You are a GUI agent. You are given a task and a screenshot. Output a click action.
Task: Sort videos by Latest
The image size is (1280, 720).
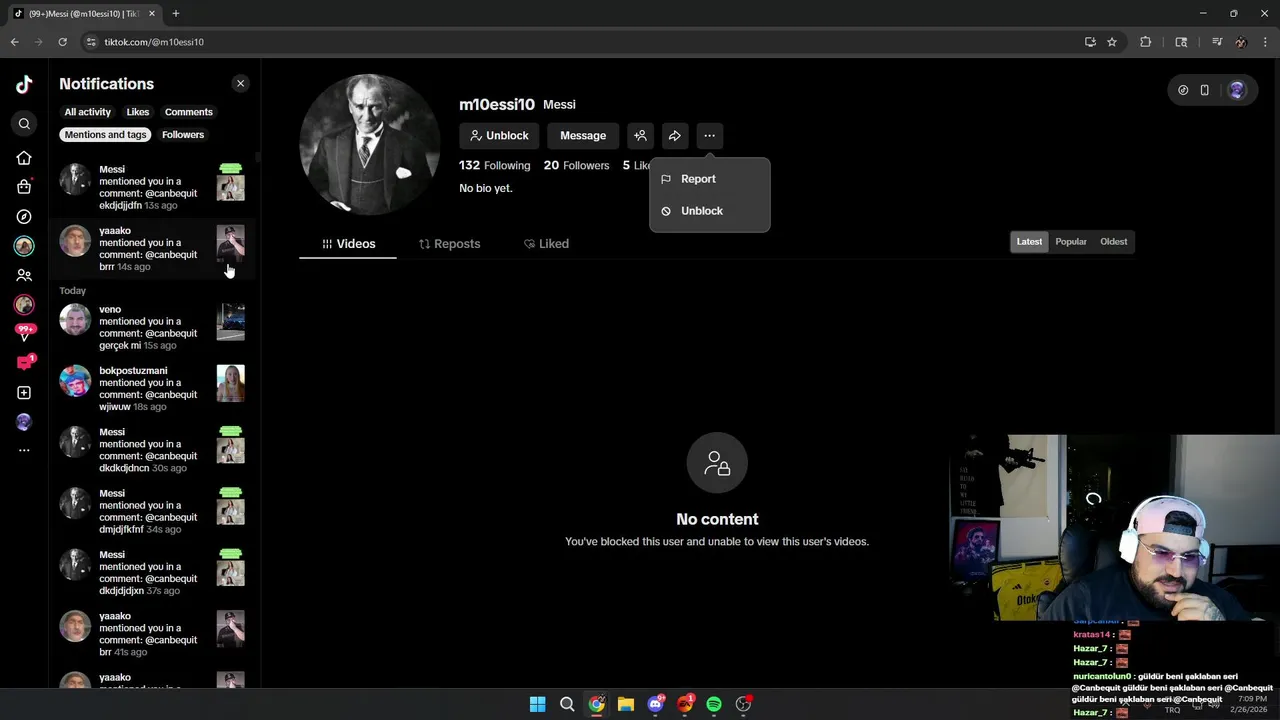[1029, 242]
